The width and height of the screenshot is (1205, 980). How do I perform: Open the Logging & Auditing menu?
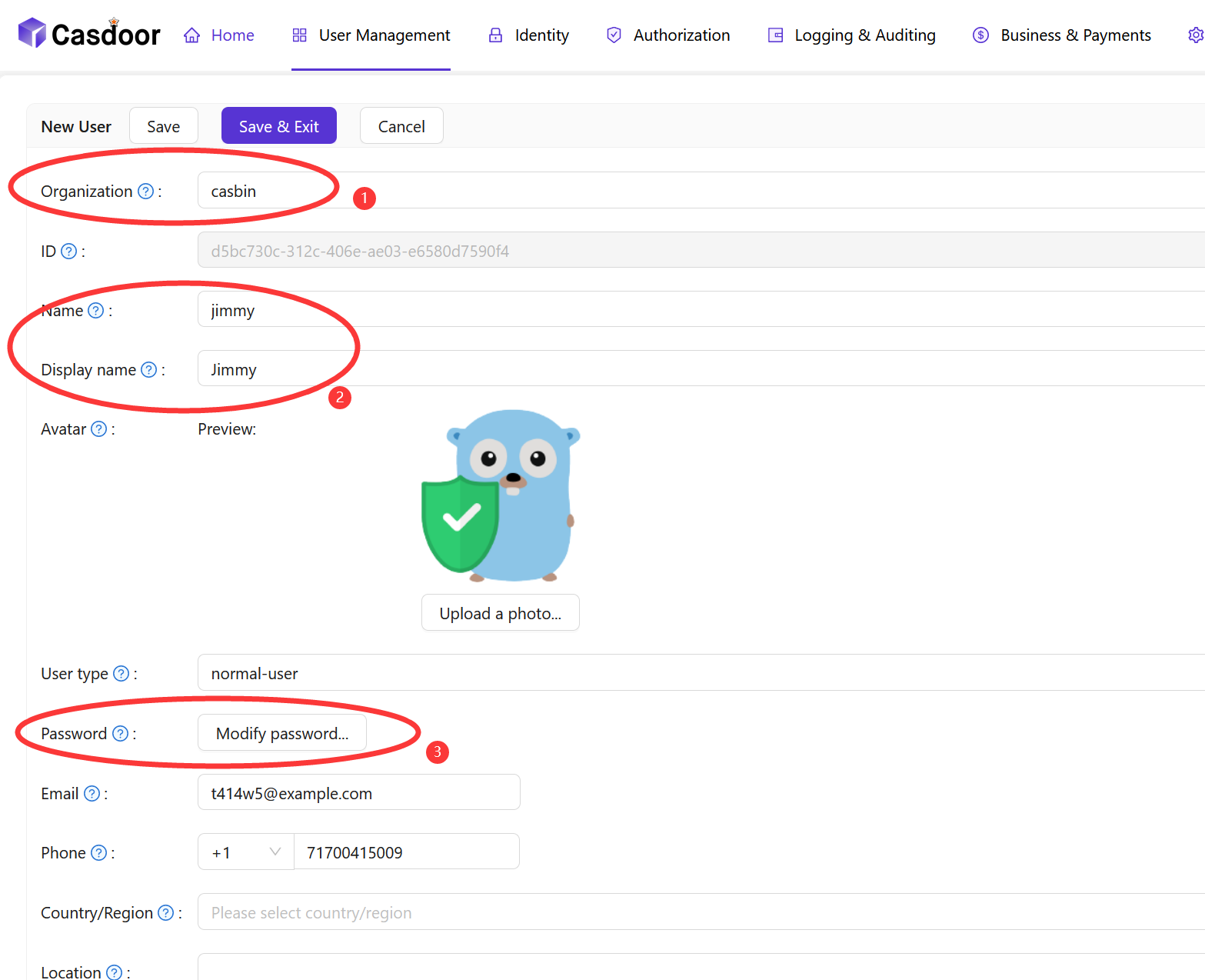click(852, 35)
